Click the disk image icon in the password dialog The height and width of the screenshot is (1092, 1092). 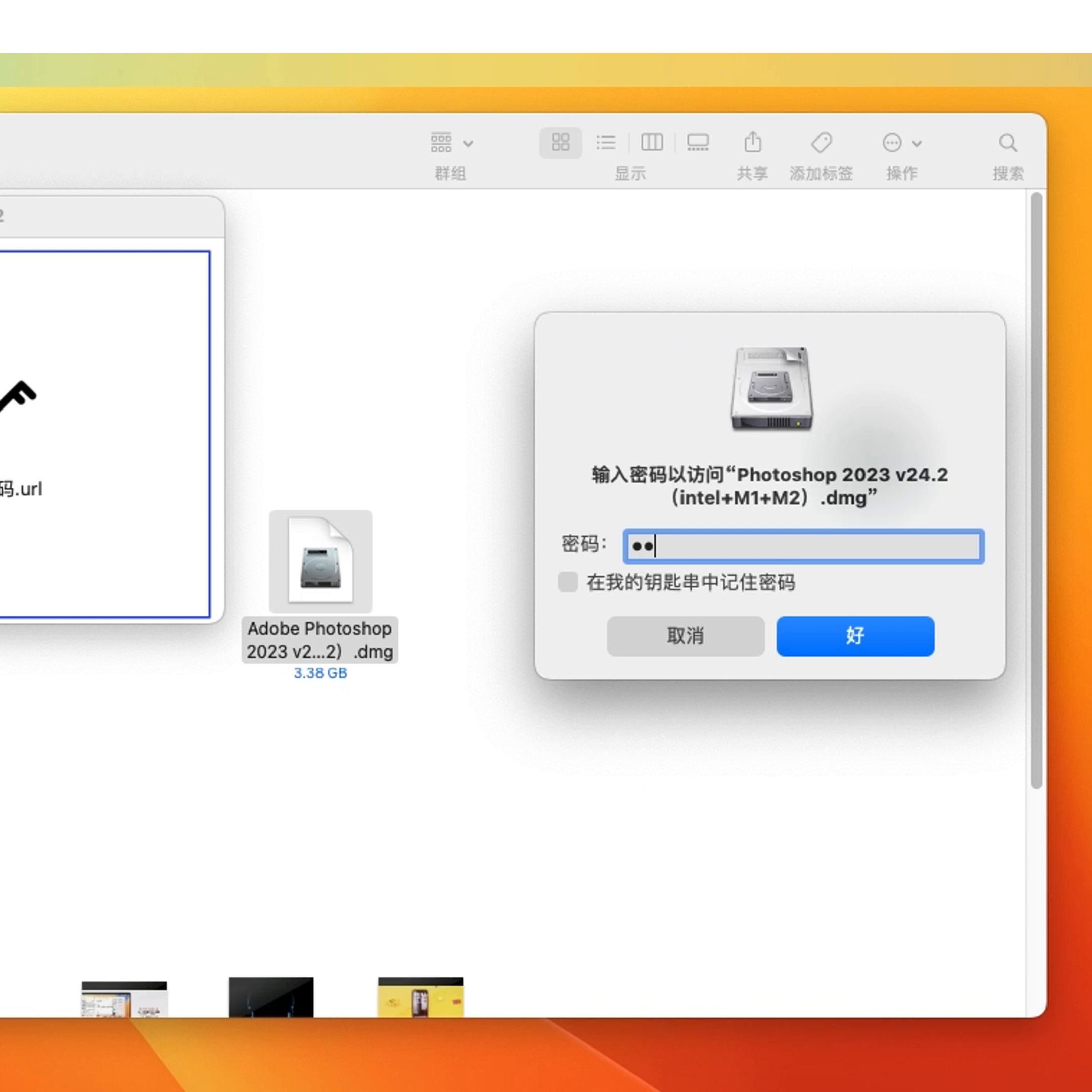[x=771, y=389]
